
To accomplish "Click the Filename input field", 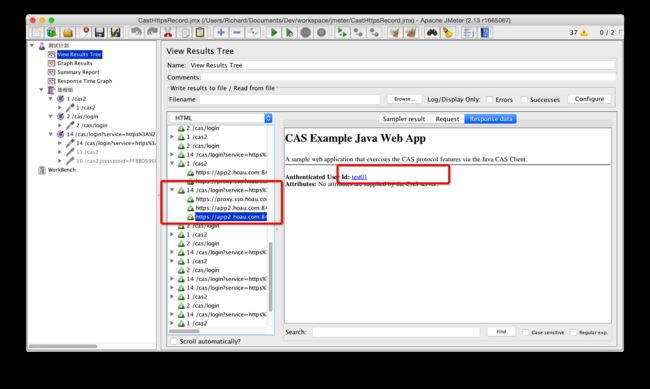I will click(289, 100).
